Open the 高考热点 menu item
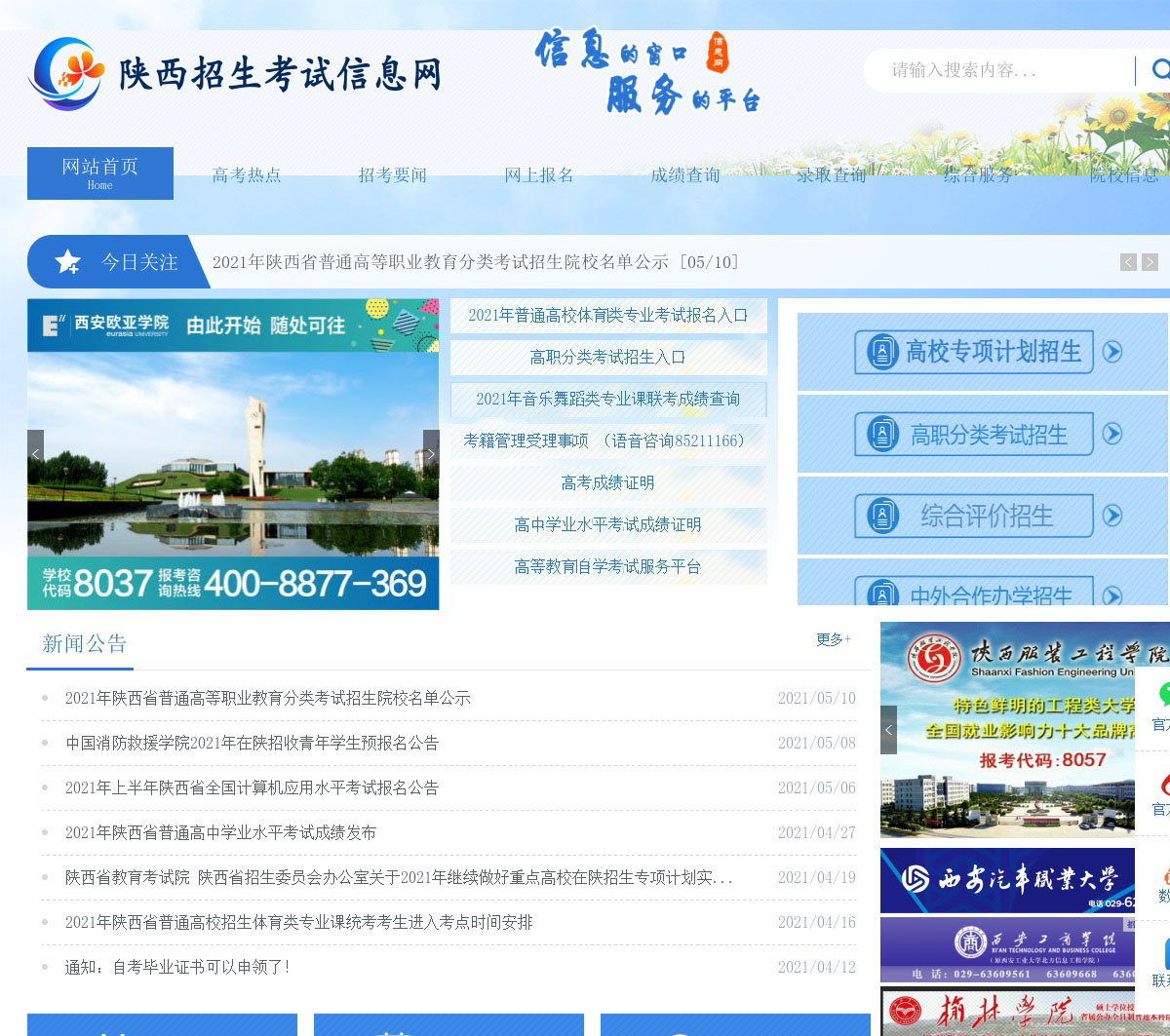 click(247, 175)
